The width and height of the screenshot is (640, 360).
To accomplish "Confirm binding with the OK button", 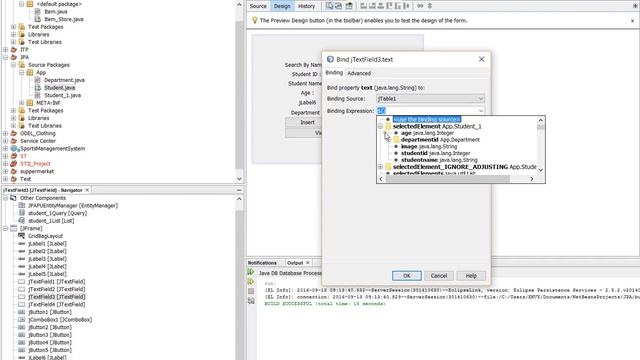I will coord(407,276).
